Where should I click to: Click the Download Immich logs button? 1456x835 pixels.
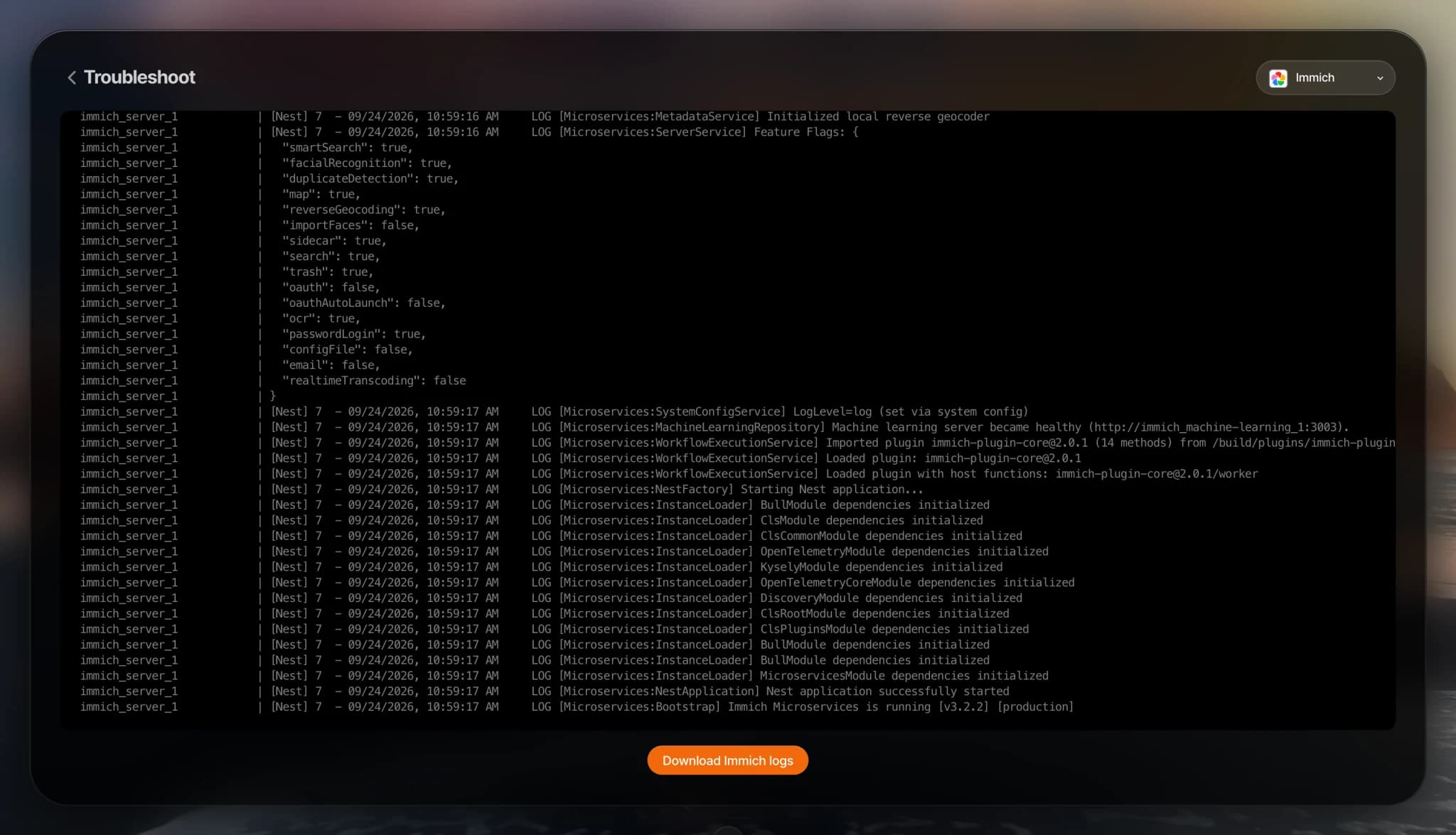[727, 760]
